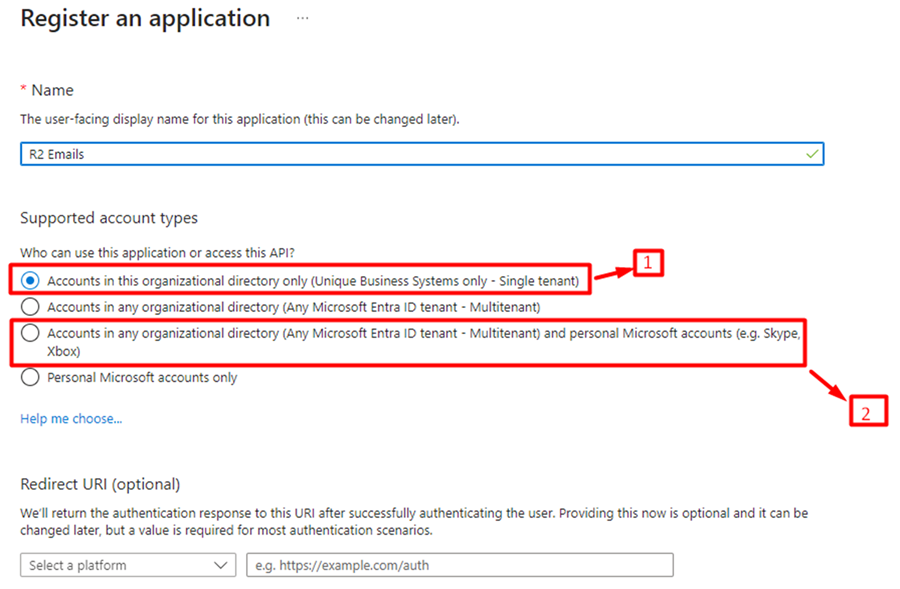Click the Supported account types heading
Screen dimensions: 900x589
tap(109, 218)
